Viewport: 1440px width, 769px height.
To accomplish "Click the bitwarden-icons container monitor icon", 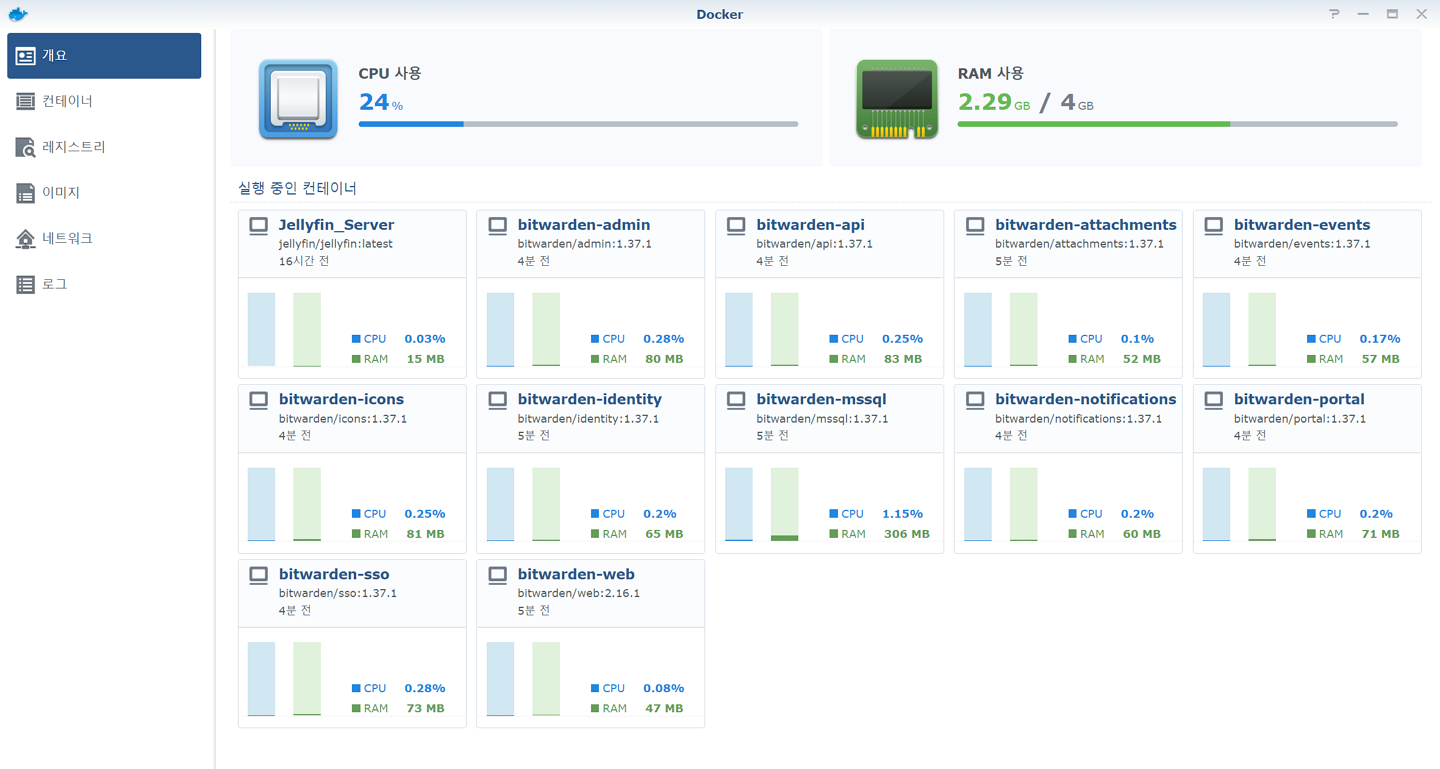I will pyautogui.click(x=259, y=400).
